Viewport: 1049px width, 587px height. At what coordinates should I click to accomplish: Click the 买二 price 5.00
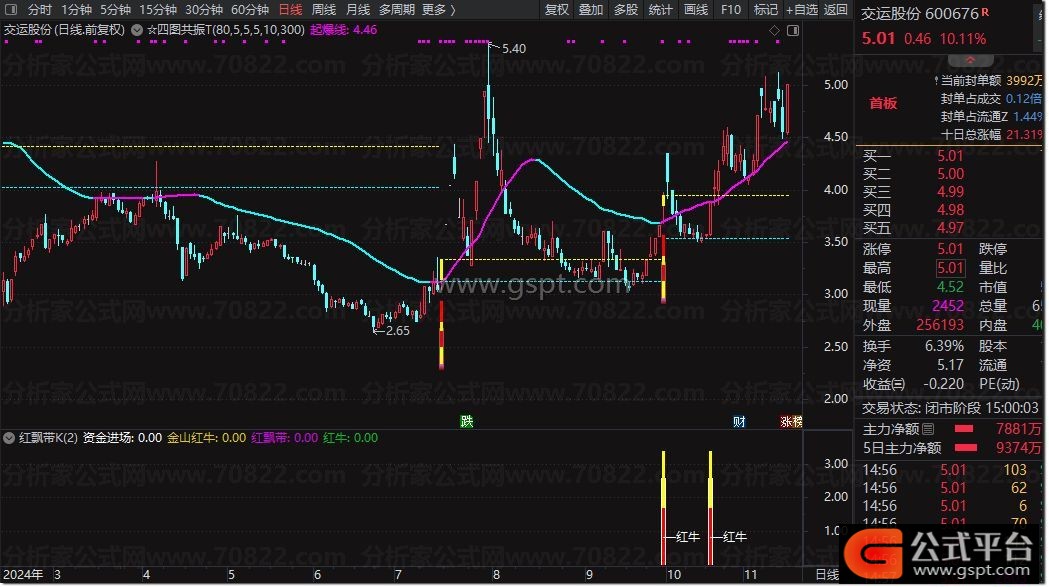[x=950, y=174]
